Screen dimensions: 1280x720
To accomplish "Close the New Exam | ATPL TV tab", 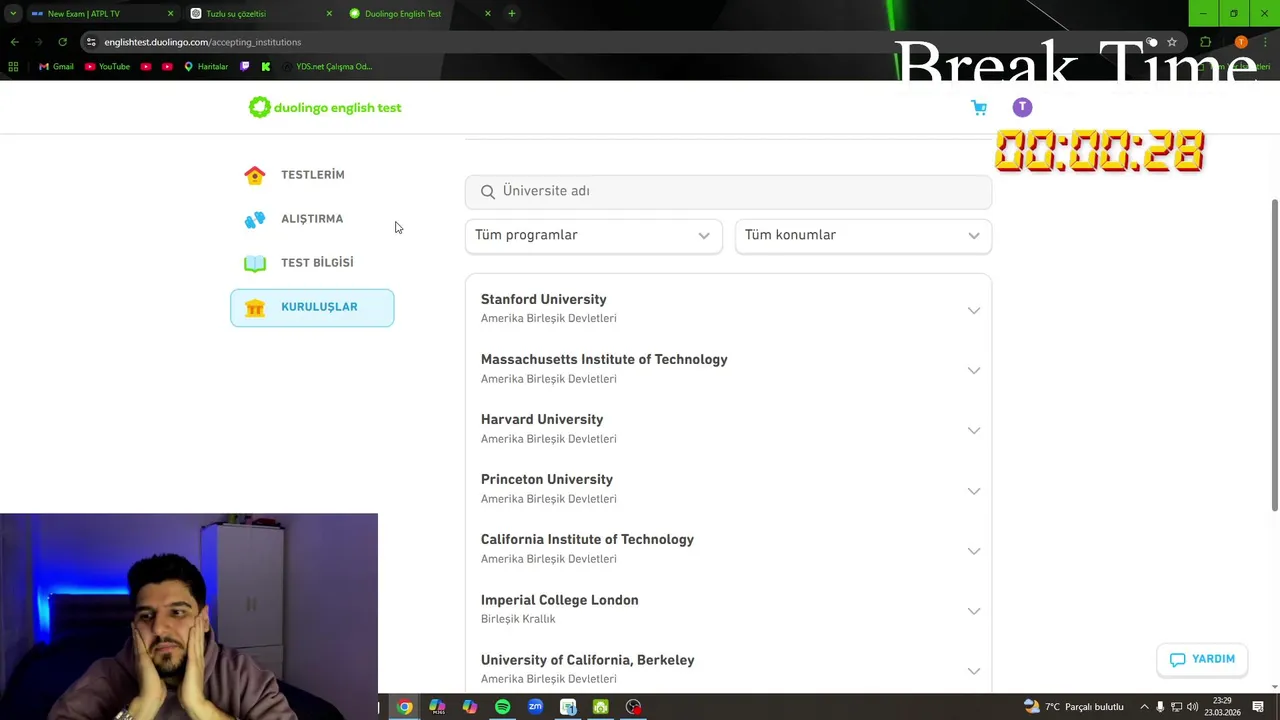I will point(170,14).
